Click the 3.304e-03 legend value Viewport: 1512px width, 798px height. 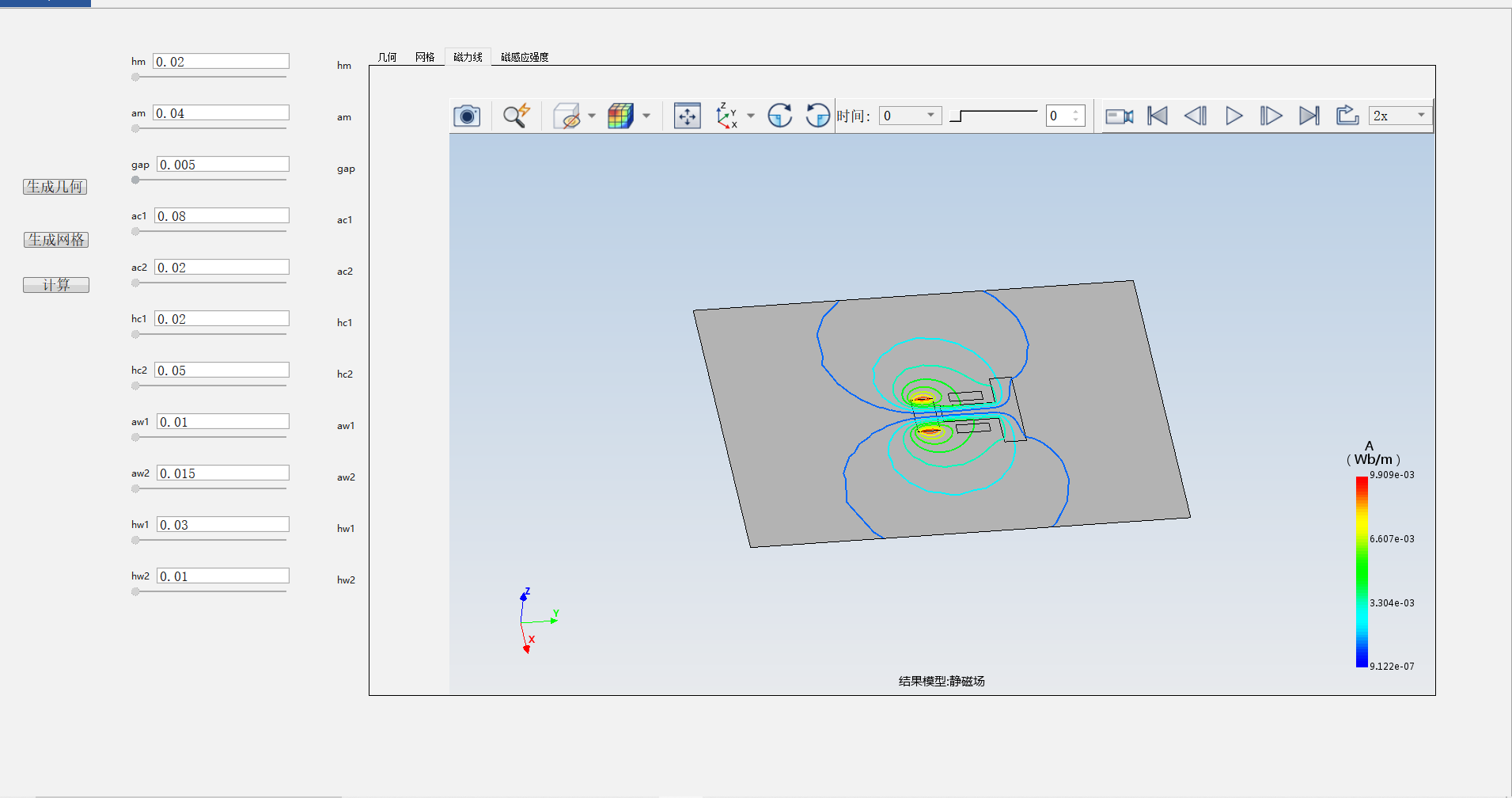tap(1392, 603)
